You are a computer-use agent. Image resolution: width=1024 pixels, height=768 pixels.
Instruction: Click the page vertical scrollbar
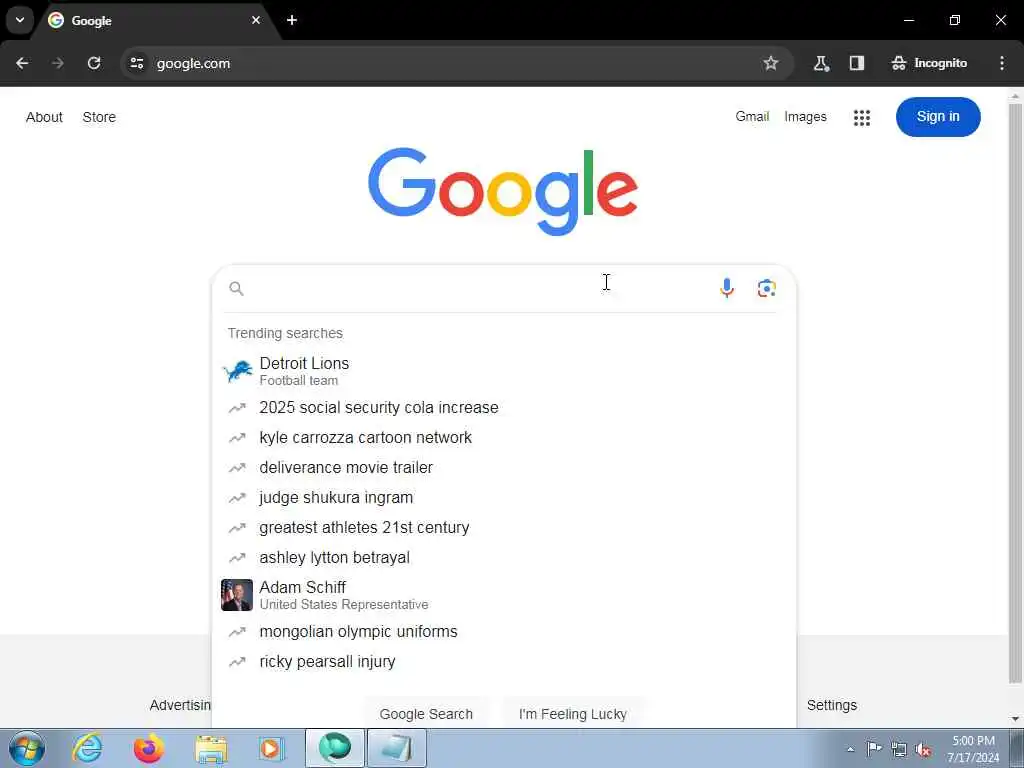click(1015, 392)
